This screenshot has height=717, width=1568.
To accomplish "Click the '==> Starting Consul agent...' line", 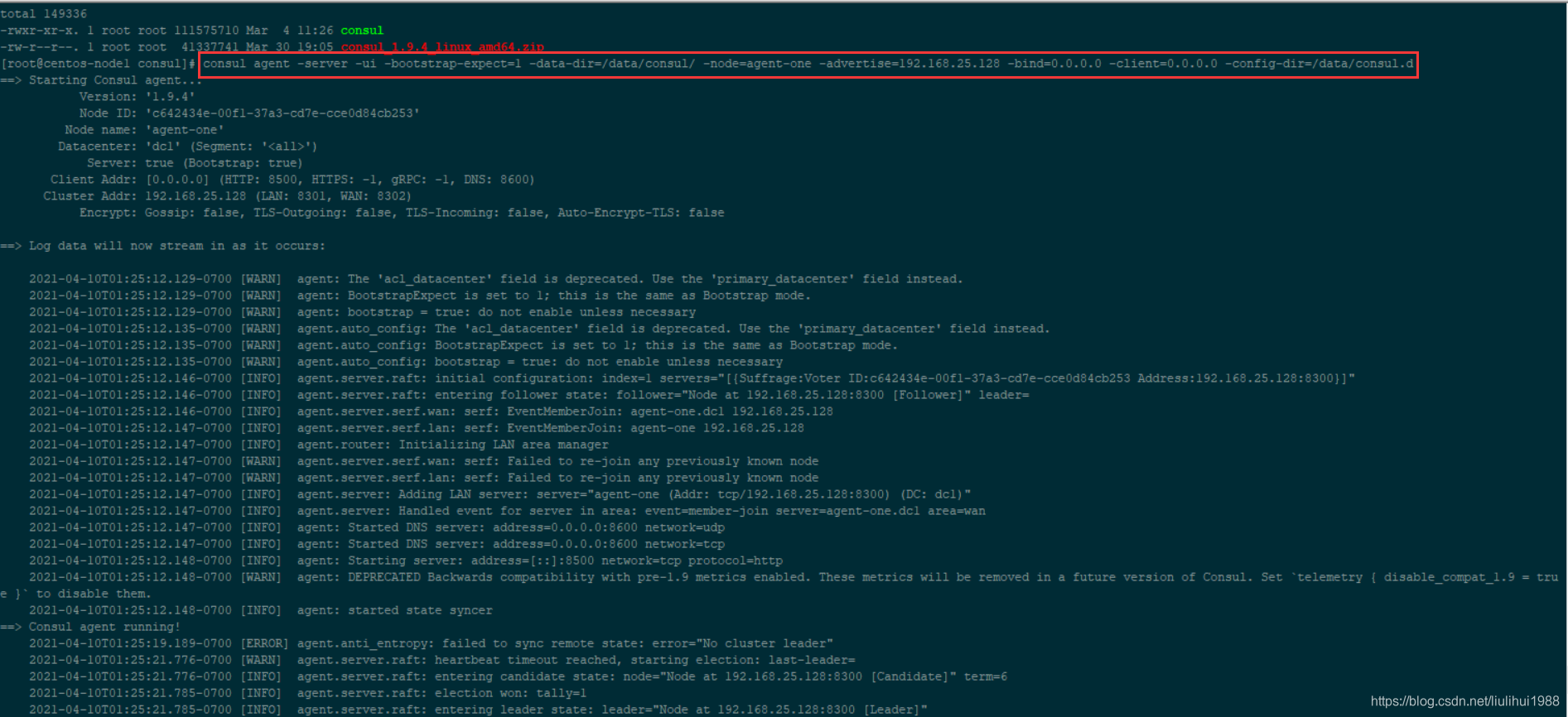I will (x=101, y=80).
